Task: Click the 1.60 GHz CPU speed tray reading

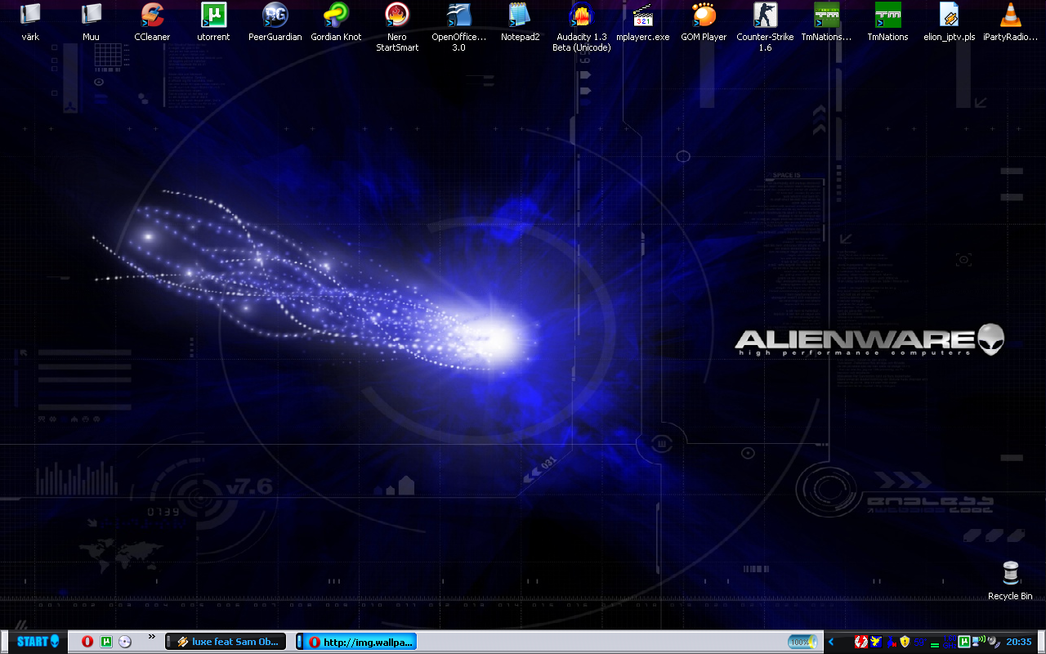Action: (x=949, y=643)
